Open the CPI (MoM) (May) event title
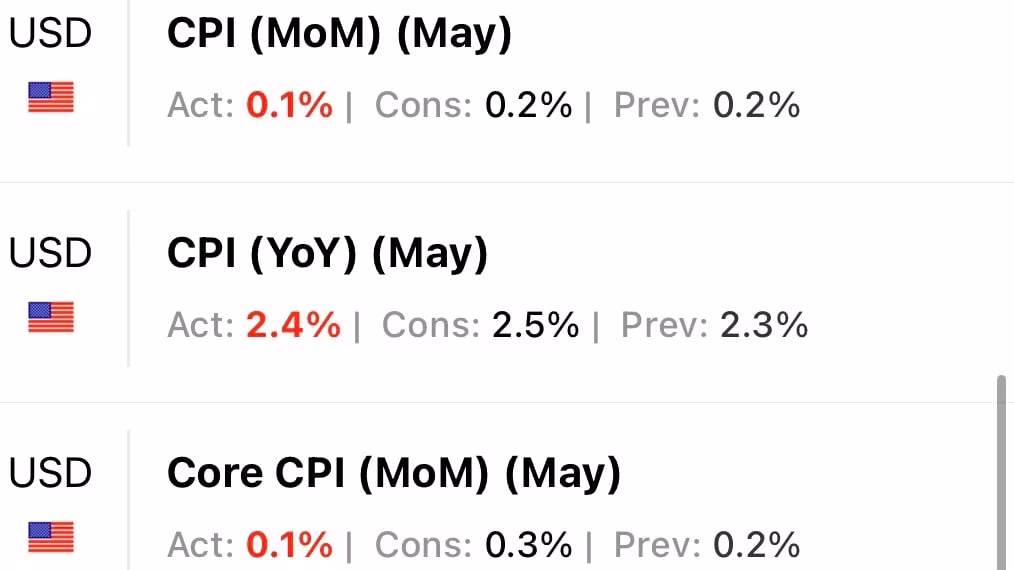Image resolution: width=1014 pixels, height=570 pixels. 339,35
